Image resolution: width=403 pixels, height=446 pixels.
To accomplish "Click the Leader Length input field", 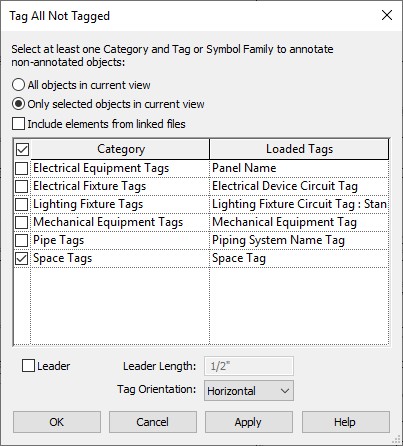I will (249, 366).
